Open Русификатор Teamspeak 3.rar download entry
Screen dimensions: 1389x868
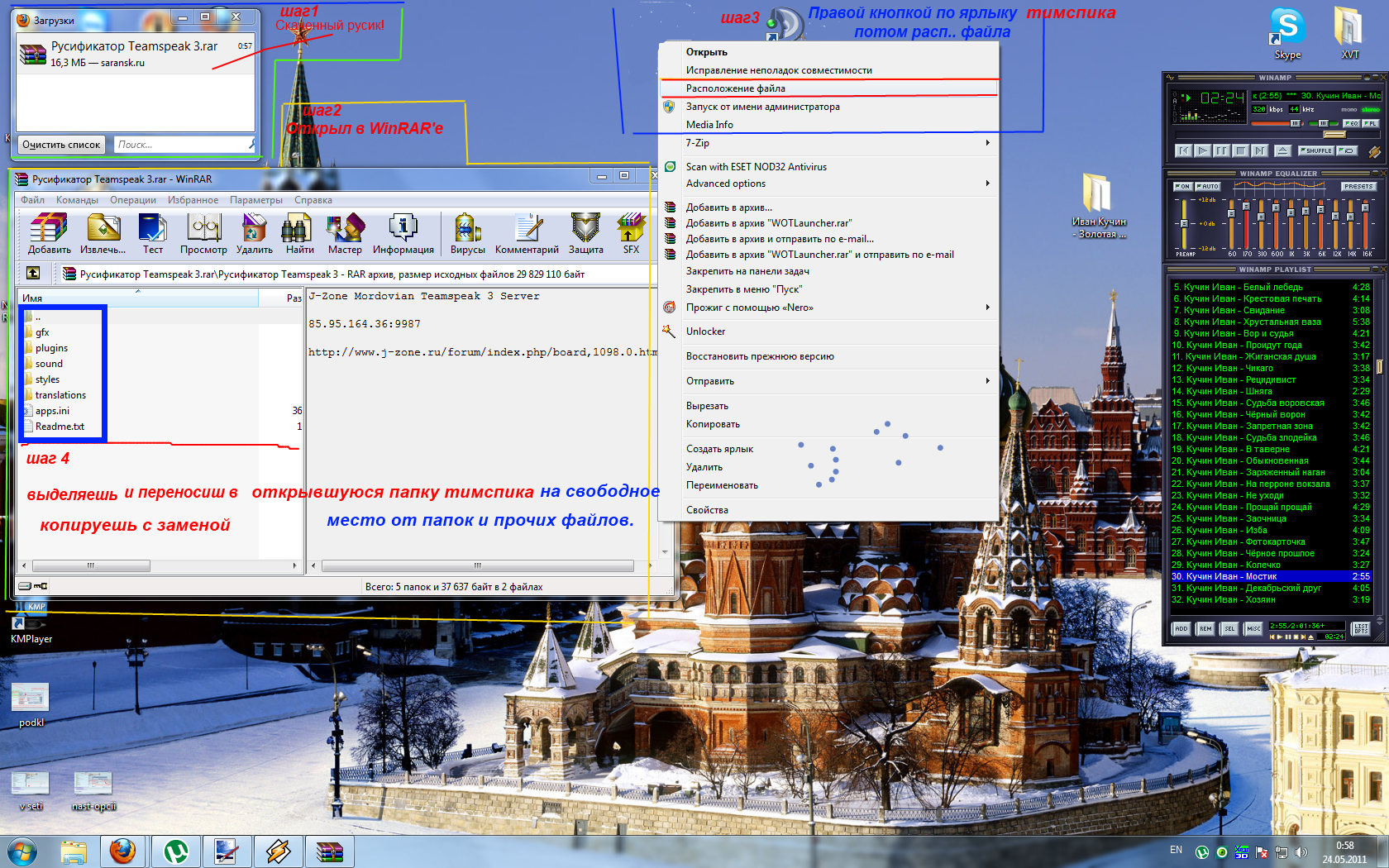point(136,54)
